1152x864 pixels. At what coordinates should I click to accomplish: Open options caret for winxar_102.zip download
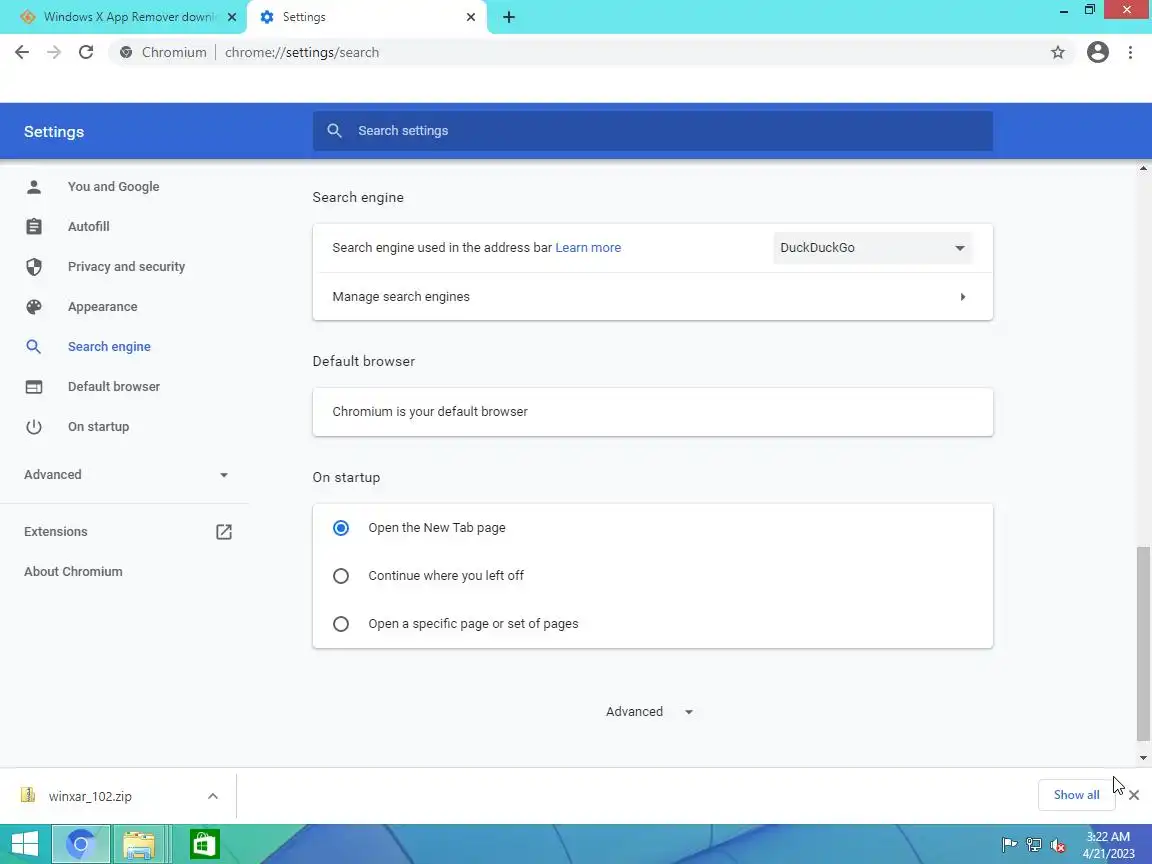point(213,796)
